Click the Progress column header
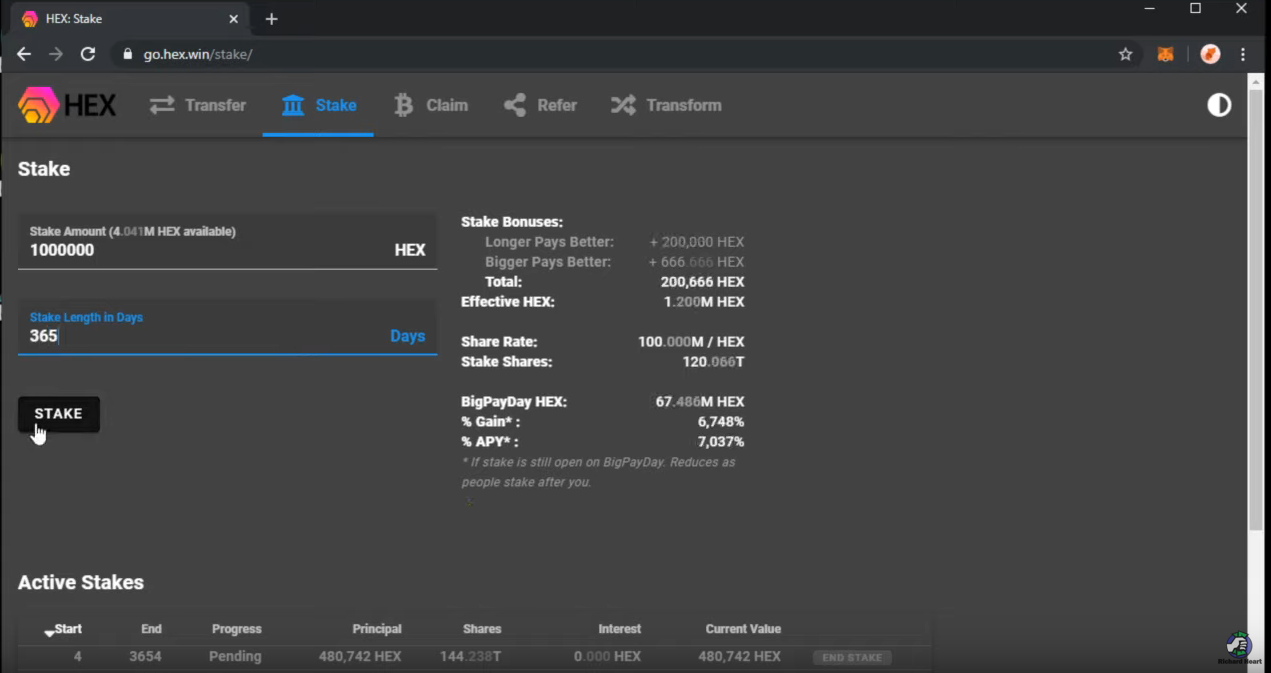 [236, 629]
